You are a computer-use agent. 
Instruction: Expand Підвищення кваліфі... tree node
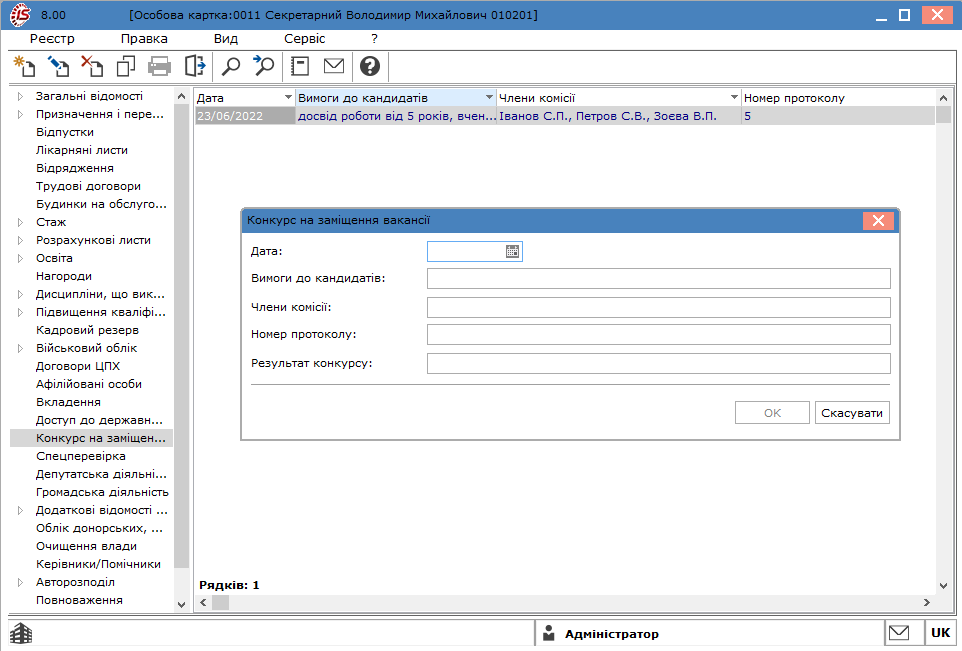pyautogui.click(x=20, y=312)
